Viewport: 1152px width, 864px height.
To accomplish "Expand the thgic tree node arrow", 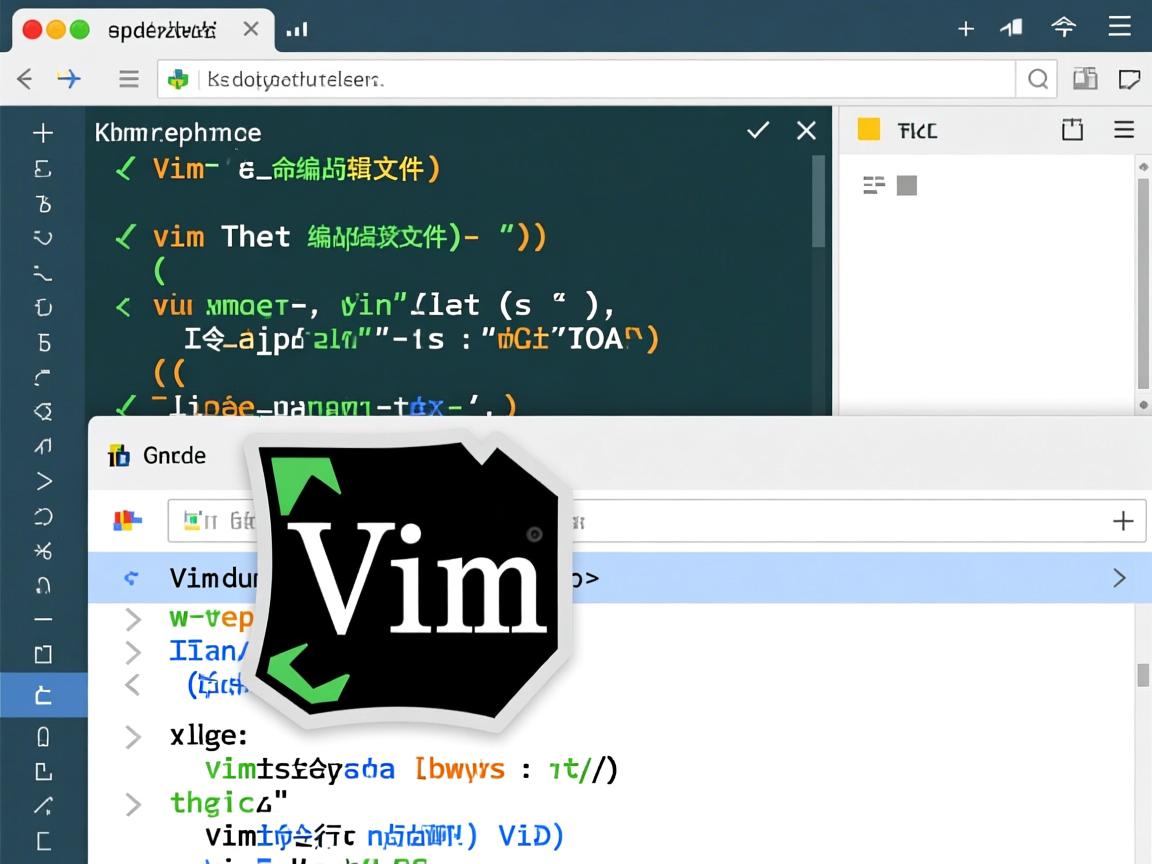I will (x=132, y=803).
